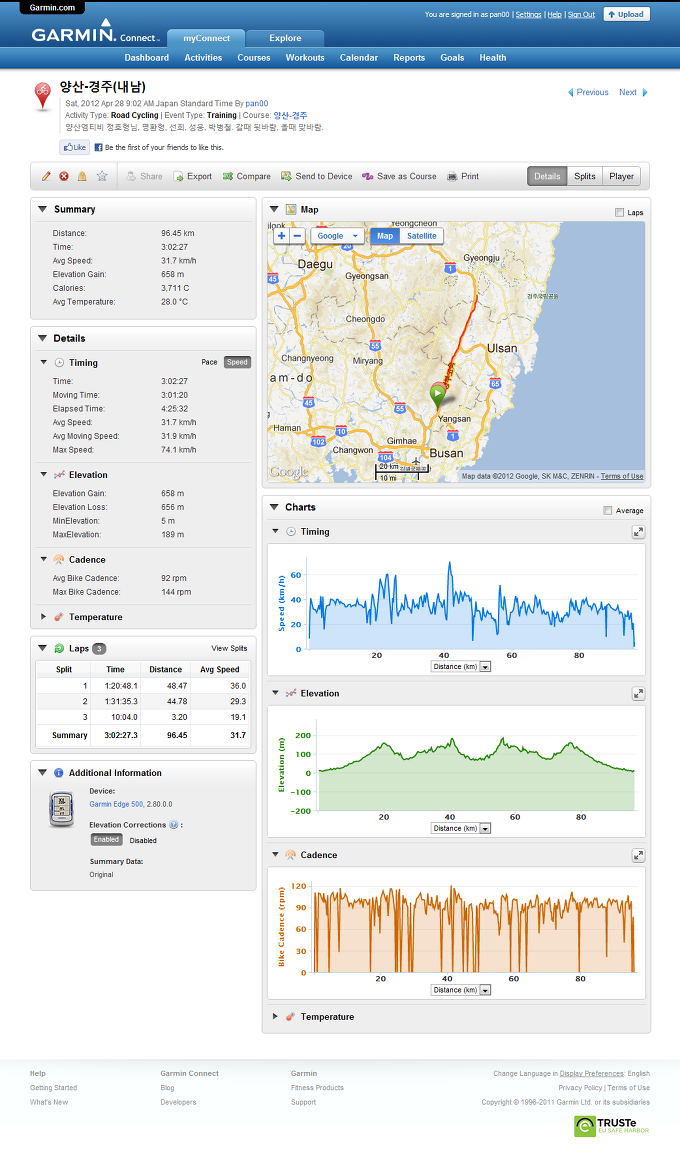Click the Share toolbar item
Image resolution: width=680 pixels, height=1160 pixels.
(144, 176)
